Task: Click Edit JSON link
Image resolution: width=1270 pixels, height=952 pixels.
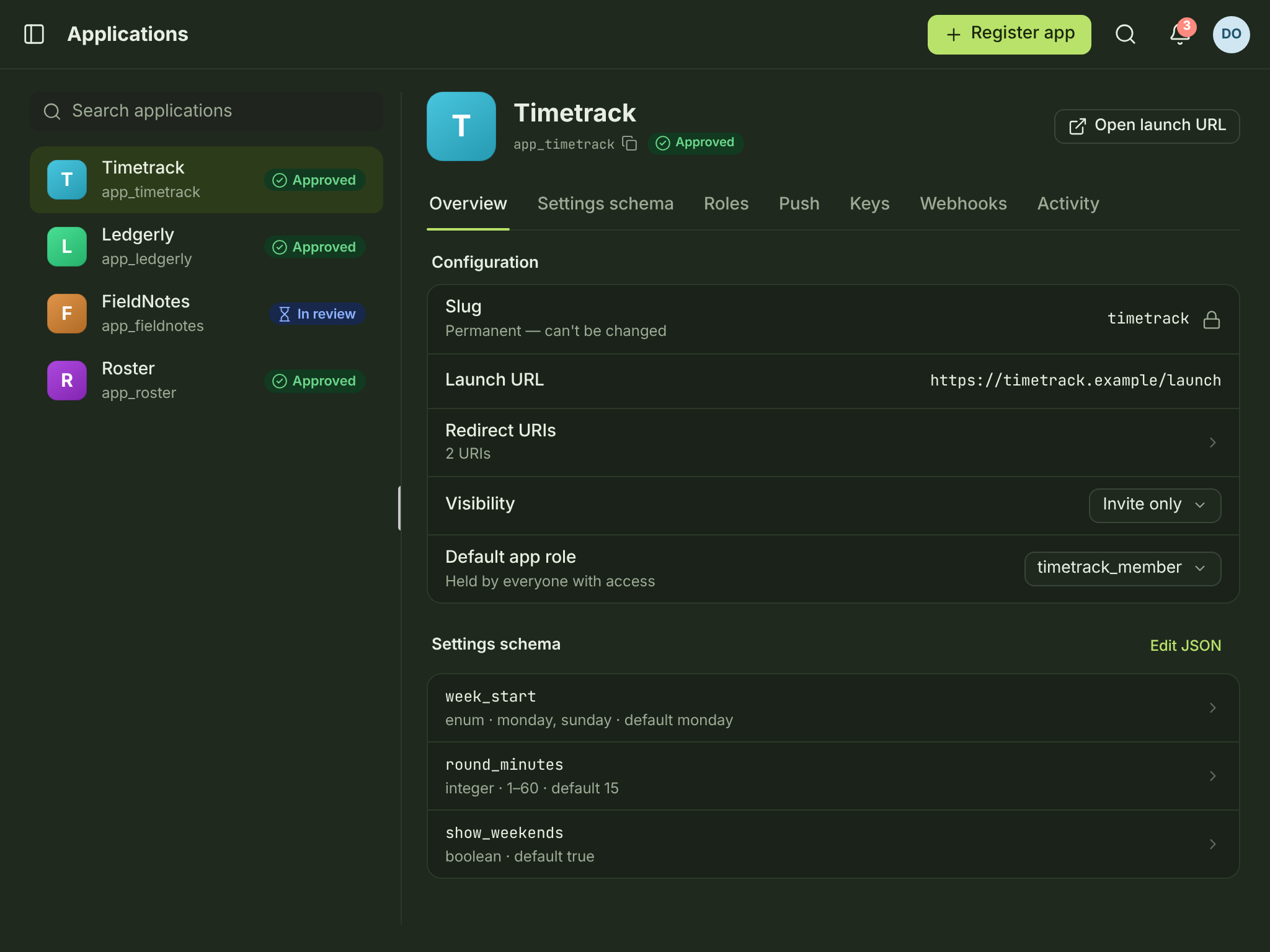Action: coord(1185,645)
